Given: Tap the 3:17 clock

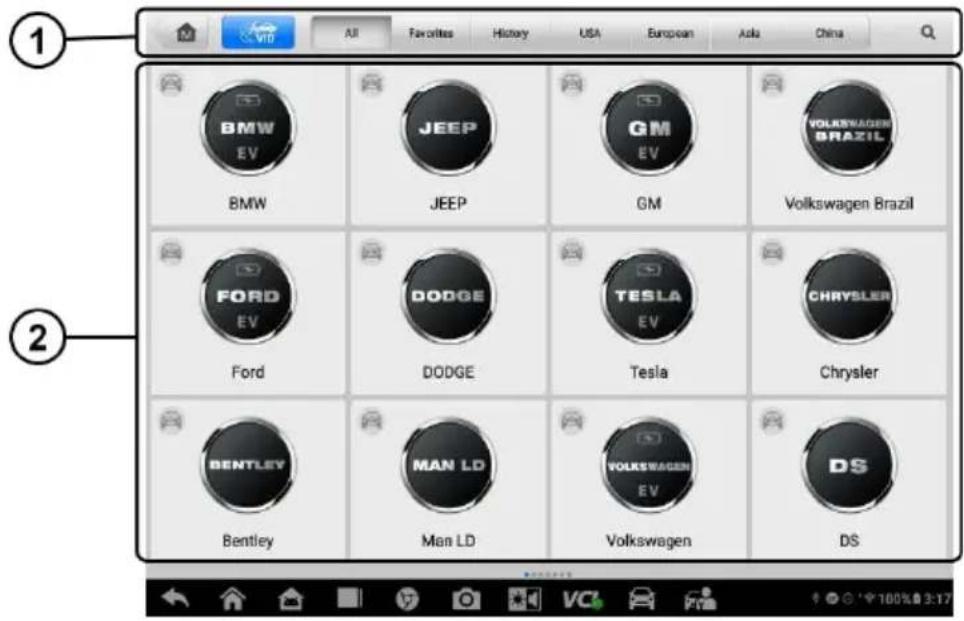Looking at the screenshot, I should point(938,598).
